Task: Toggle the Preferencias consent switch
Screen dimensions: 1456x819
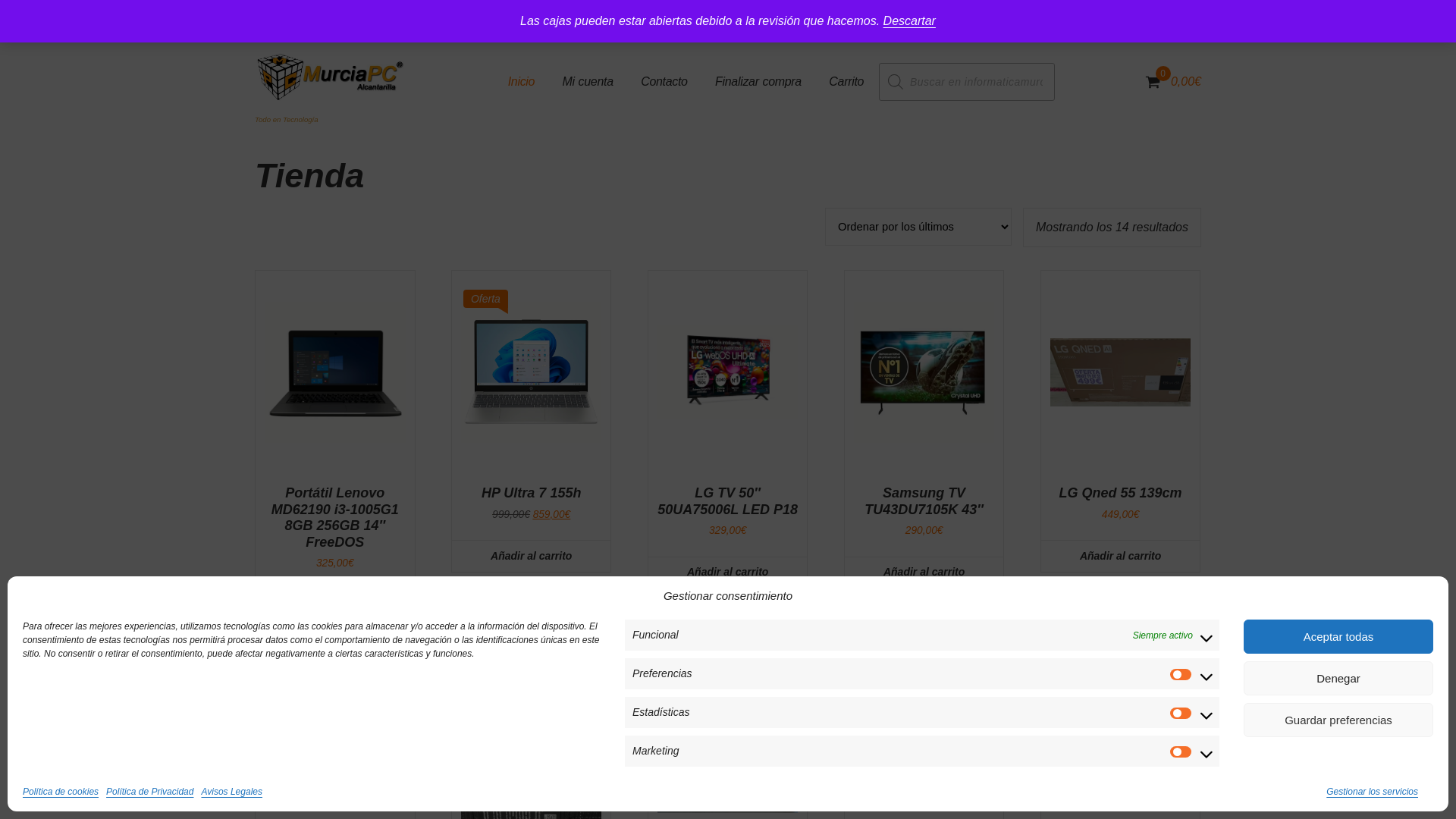Action: (1181, 674)
